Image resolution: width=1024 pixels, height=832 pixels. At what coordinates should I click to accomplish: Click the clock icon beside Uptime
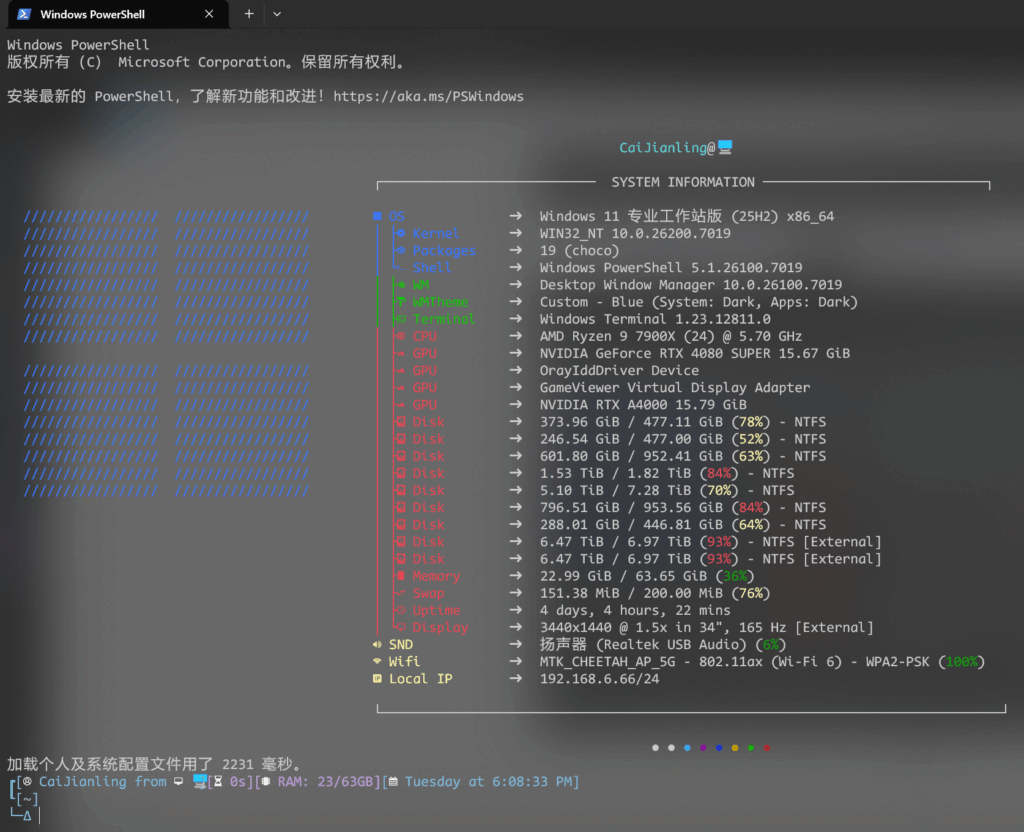(400, 611)
